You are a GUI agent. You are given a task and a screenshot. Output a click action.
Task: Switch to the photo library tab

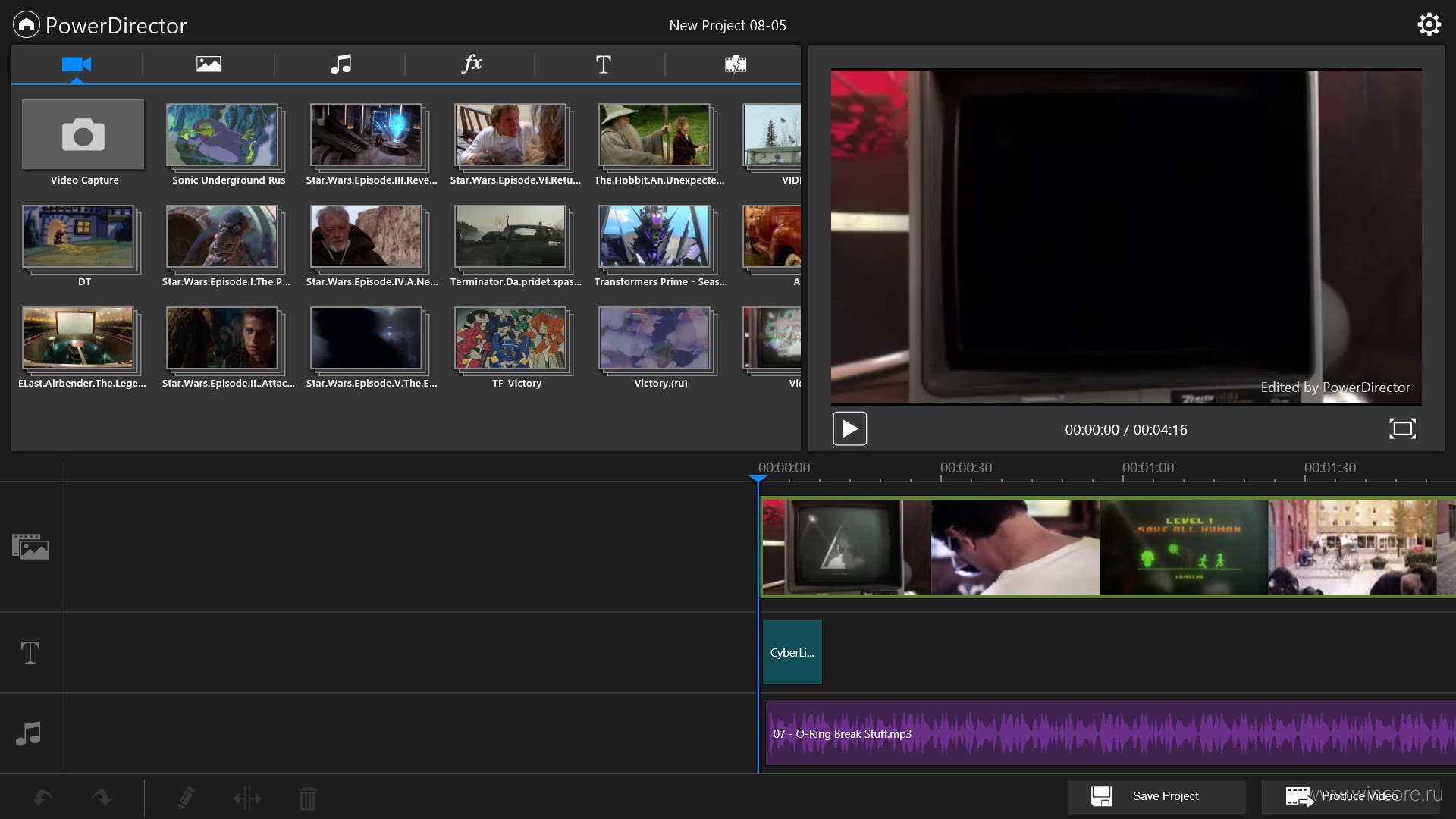click(209, 64)
